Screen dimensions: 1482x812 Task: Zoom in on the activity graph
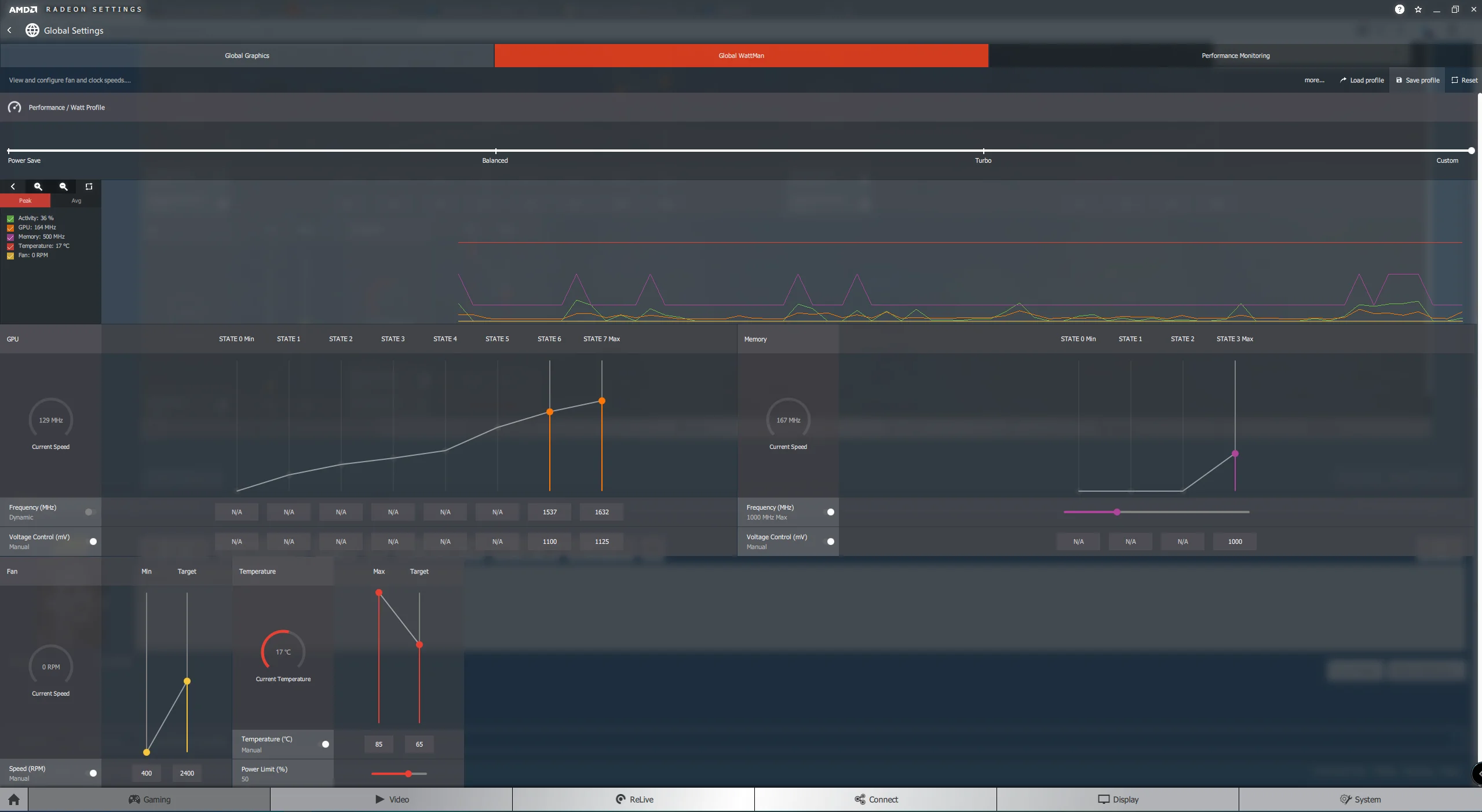38,186
